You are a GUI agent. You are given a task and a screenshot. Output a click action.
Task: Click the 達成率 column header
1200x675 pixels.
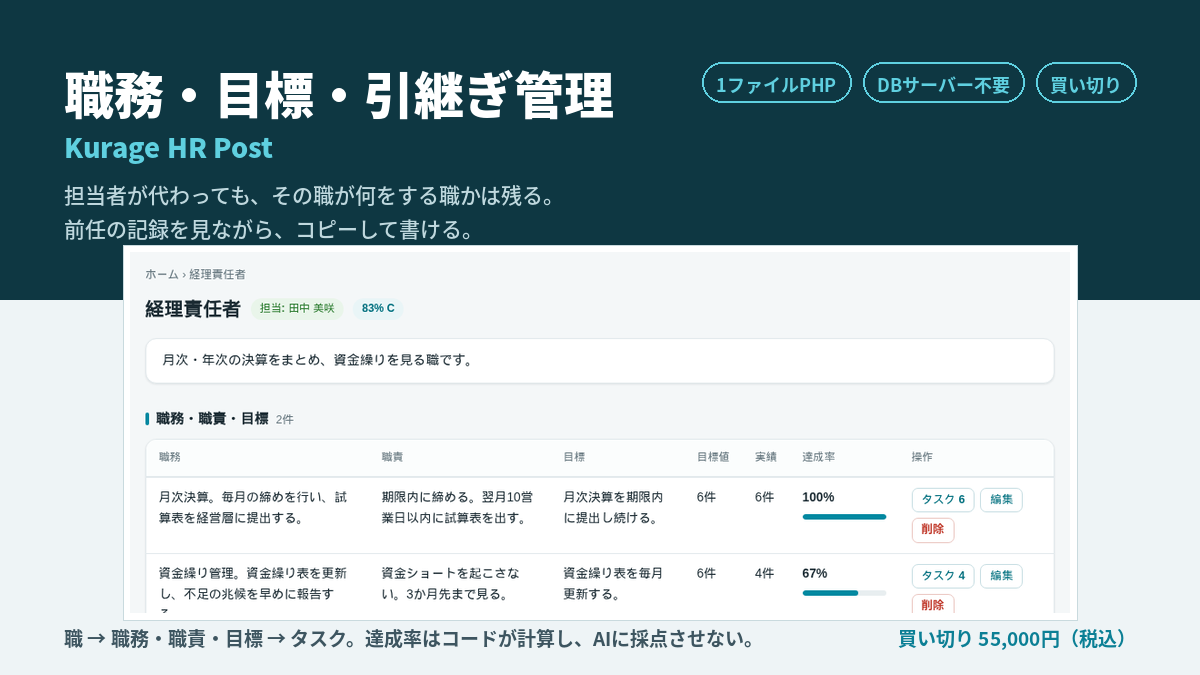pyautogui.click(x=818, y=457)
